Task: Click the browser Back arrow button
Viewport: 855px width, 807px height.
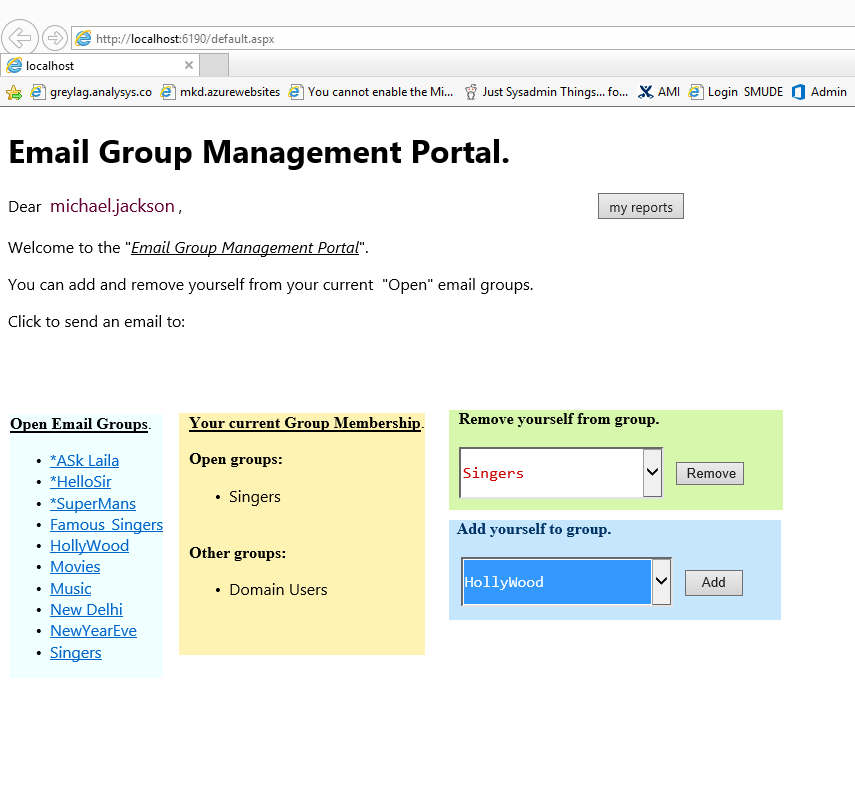Action: [x=20, y=38]
